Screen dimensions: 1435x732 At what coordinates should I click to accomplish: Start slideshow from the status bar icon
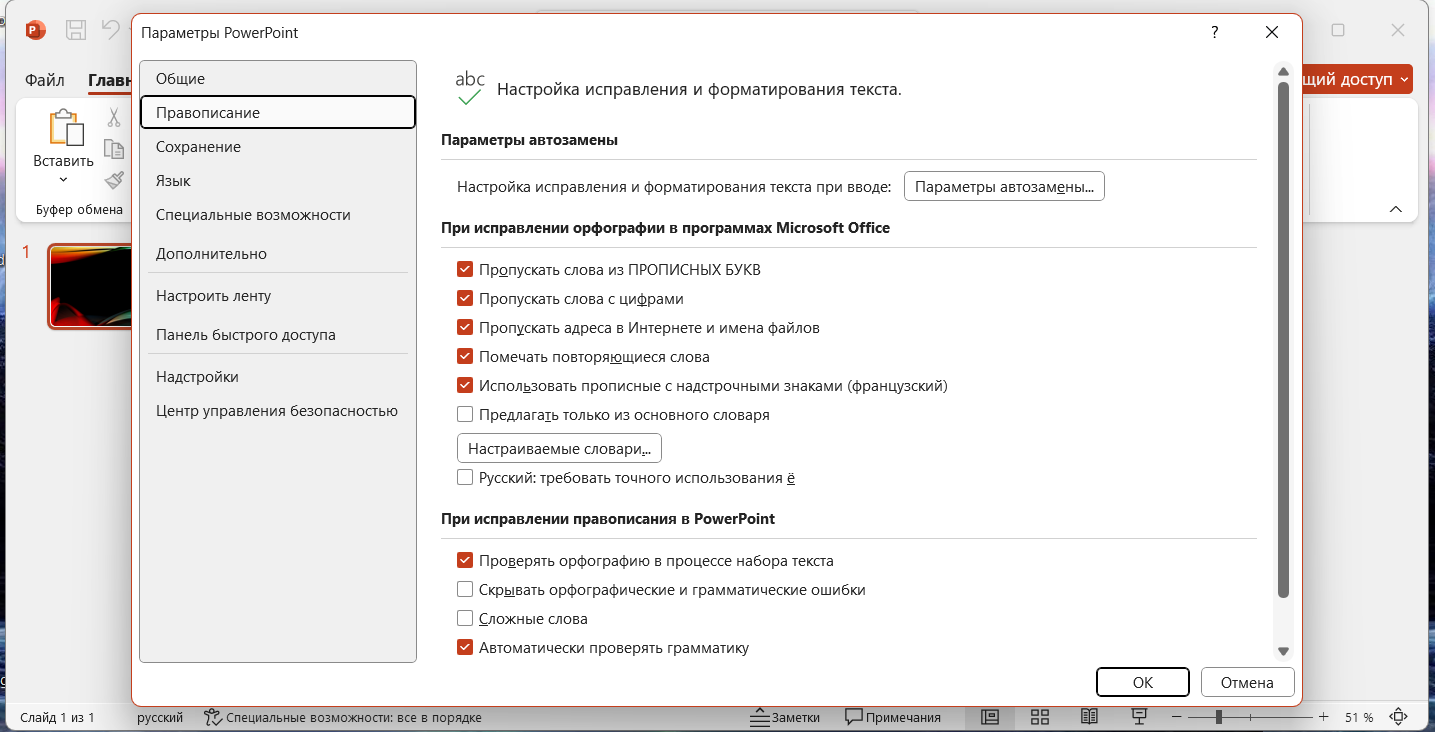tap(1138, 717)
